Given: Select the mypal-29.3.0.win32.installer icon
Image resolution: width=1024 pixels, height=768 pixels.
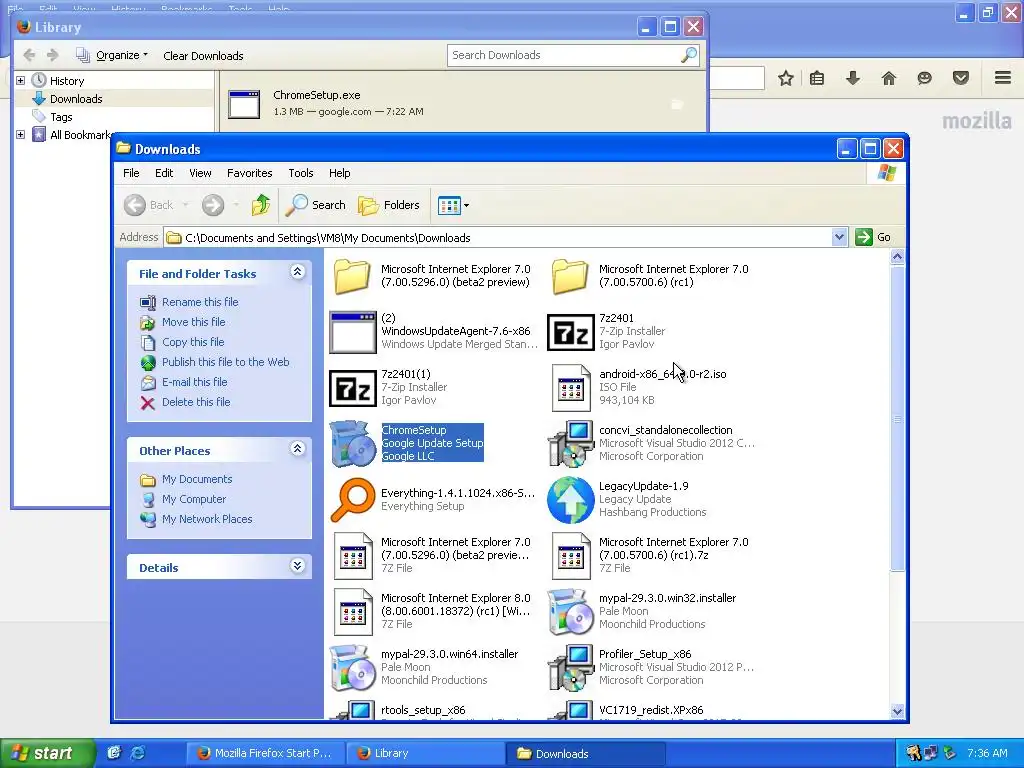Looking at the screenshot, I should 570,612.
